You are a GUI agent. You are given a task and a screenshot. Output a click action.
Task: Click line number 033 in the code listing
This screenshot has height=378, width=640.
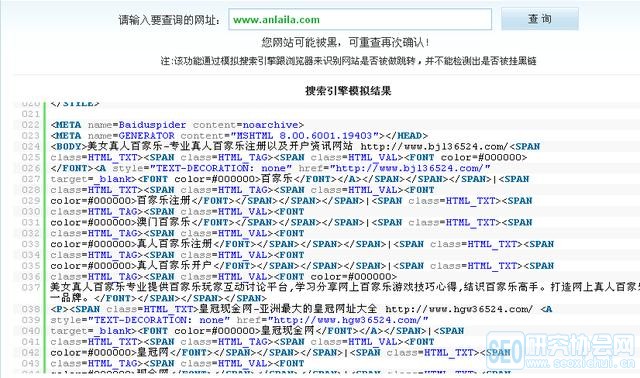pos(31,244)
